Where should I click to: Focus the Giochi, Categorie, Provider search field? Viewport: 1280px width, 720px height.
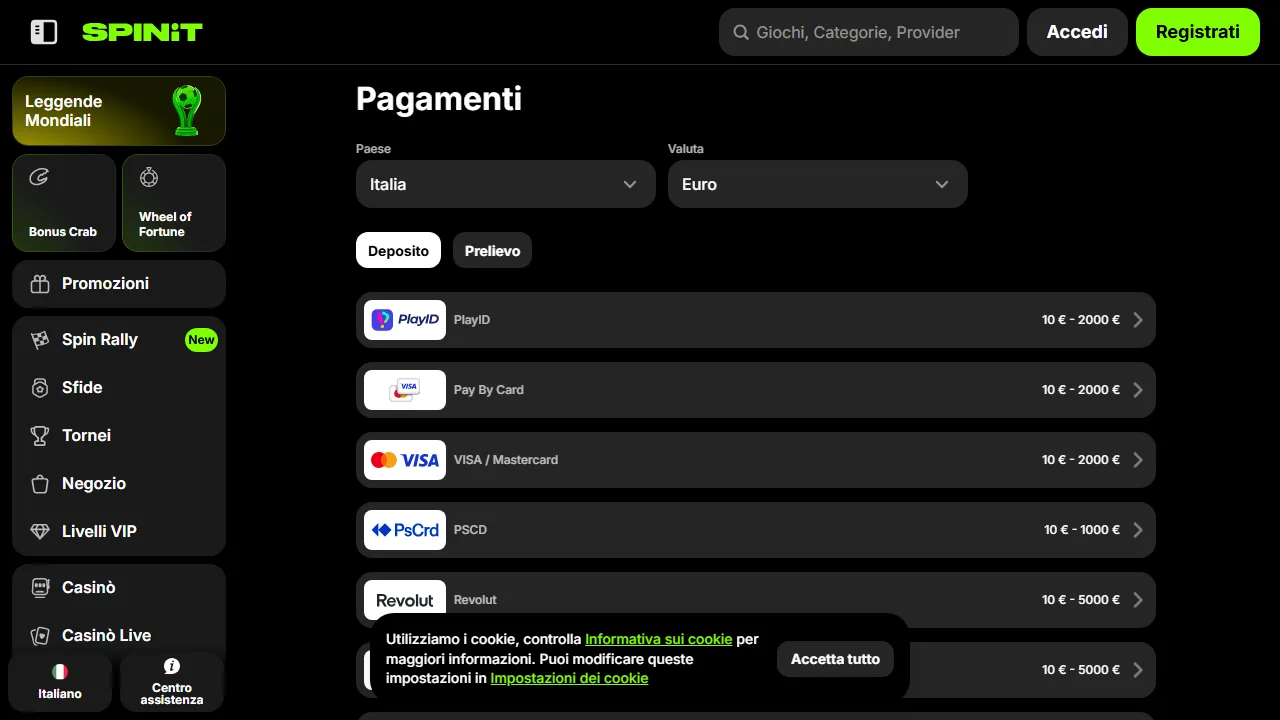click(868, 32)
